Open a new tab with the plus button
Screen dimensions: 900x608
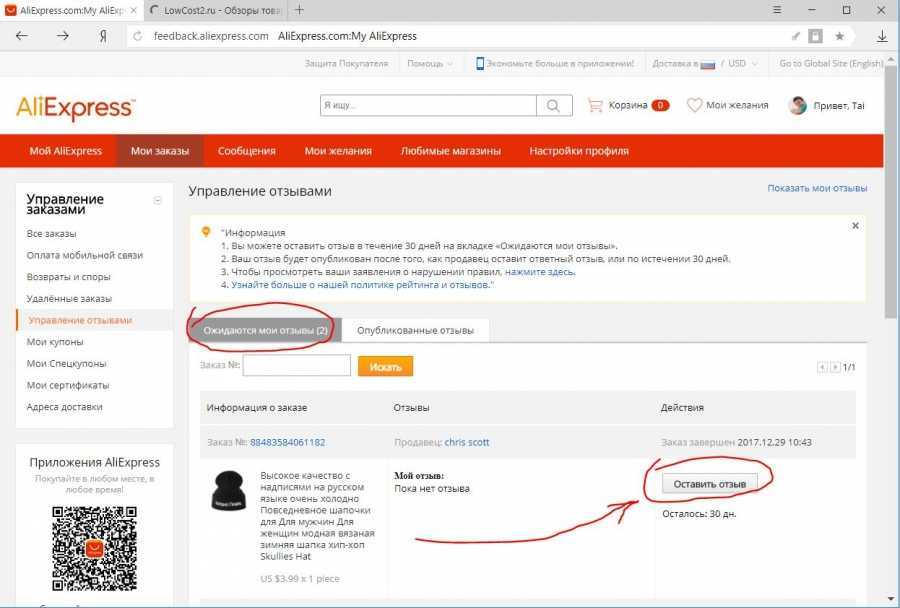pyautogui.click(x=299, y=10)
